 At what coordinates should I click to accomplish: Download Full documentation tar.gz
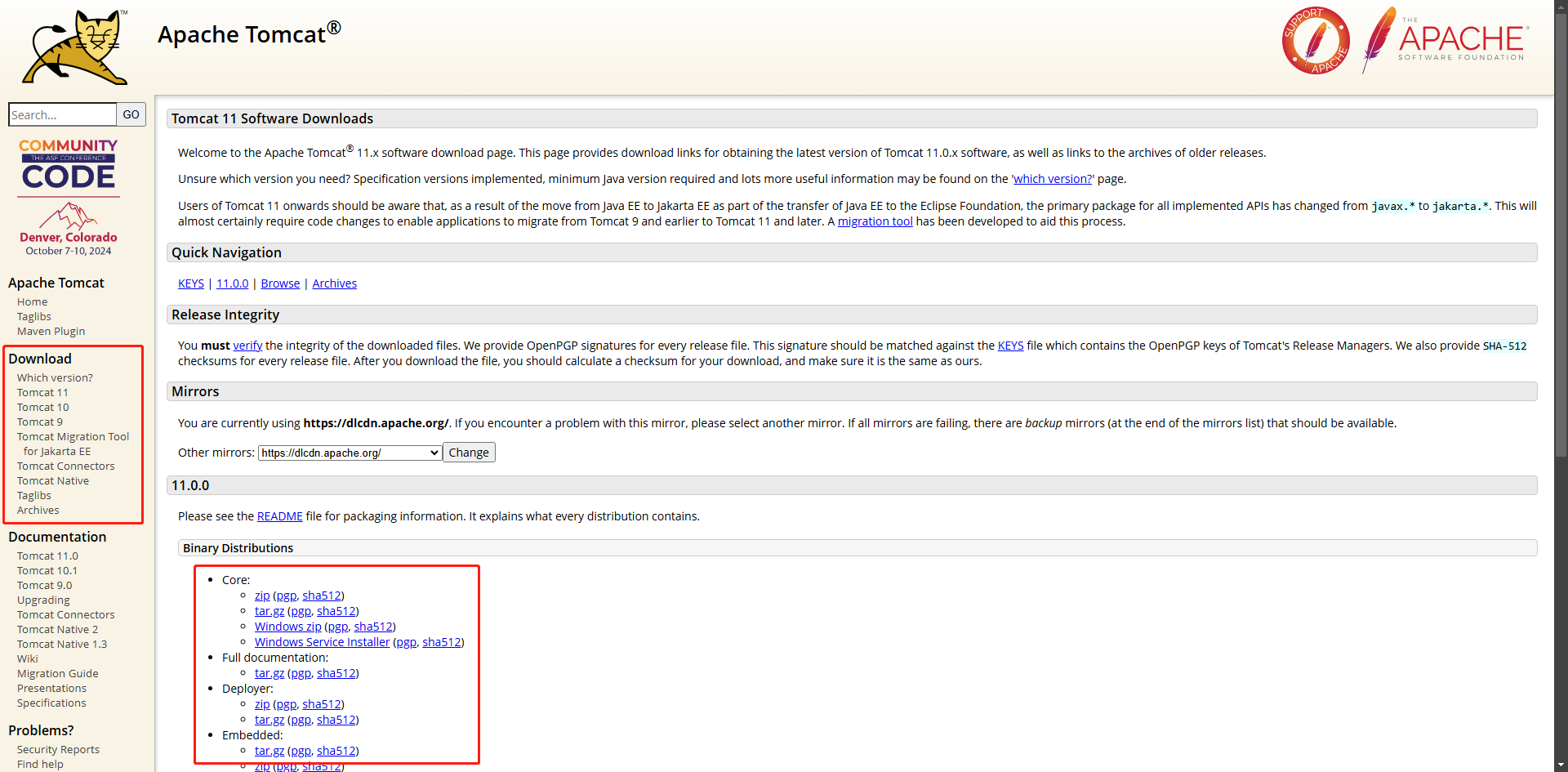pos(269,673)
